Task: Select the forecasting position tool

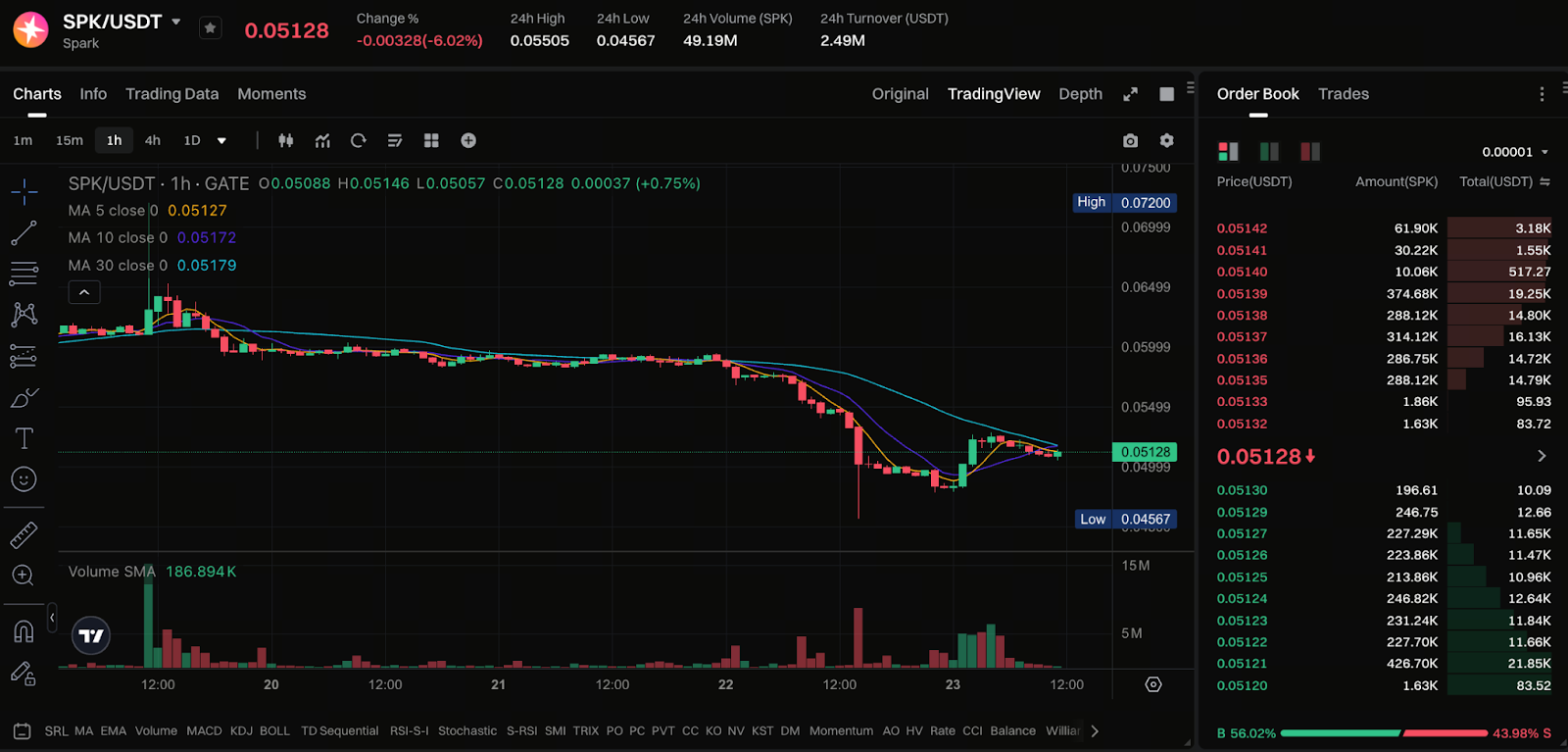Action: (24, 356)
